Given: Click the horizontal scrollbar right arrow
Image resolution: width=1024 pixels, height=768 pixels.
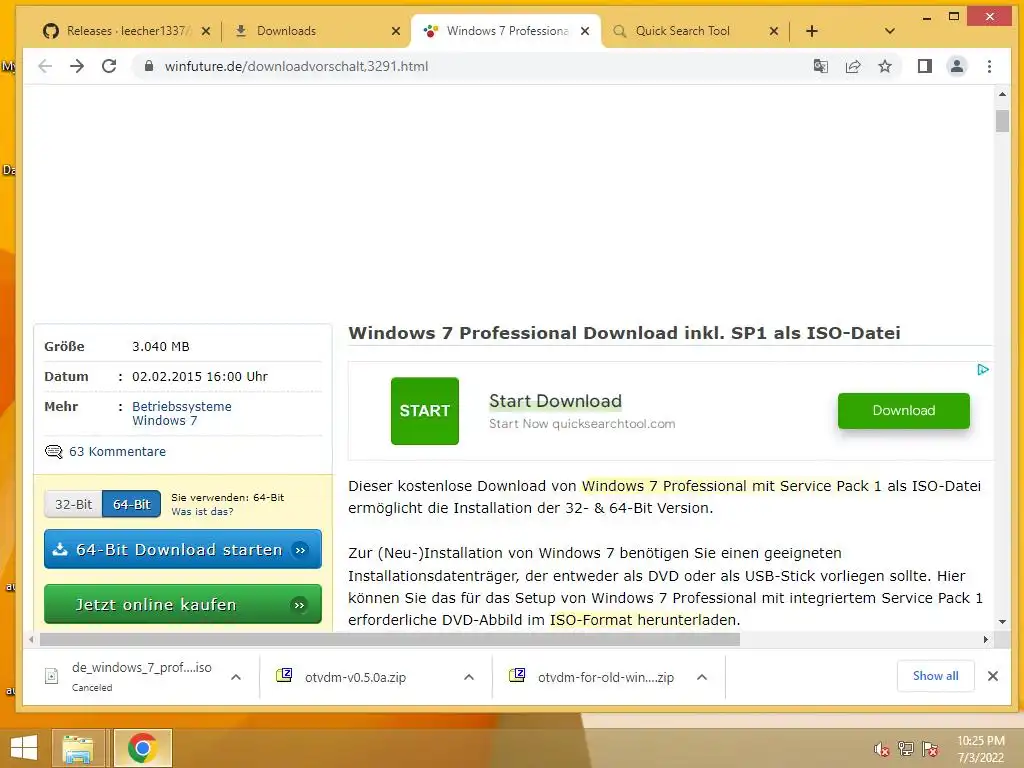Looking at the screenshot, I should 986,639.
